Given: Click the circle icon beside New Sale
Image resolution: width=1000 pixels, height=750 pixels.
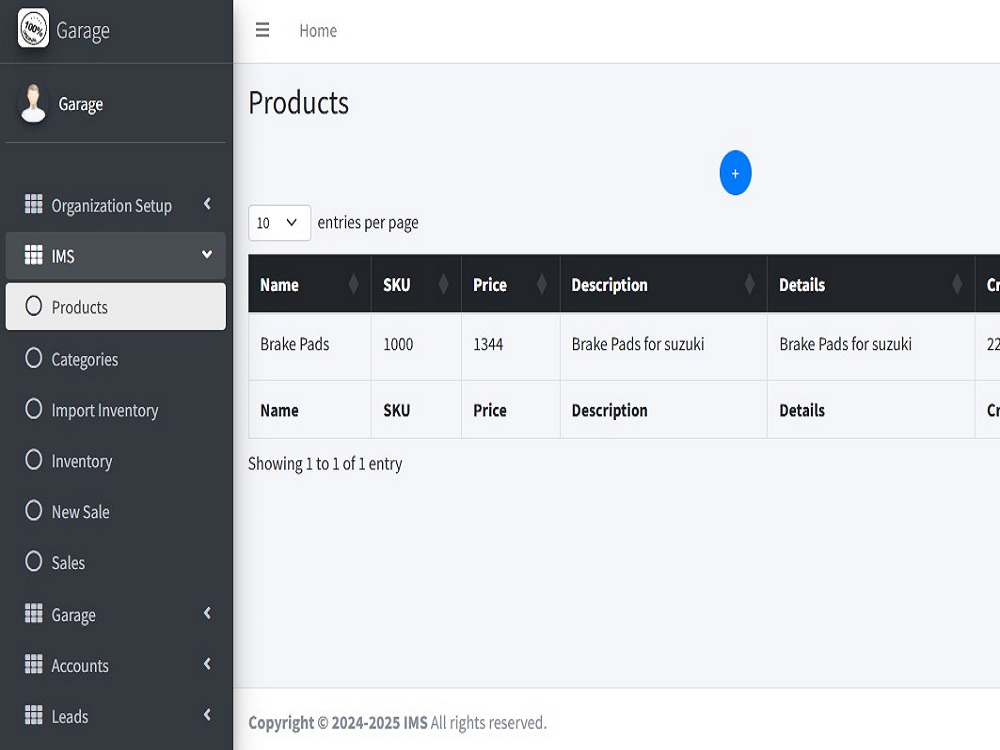Looking at the screenshot, I should click(x=34, y=510).
